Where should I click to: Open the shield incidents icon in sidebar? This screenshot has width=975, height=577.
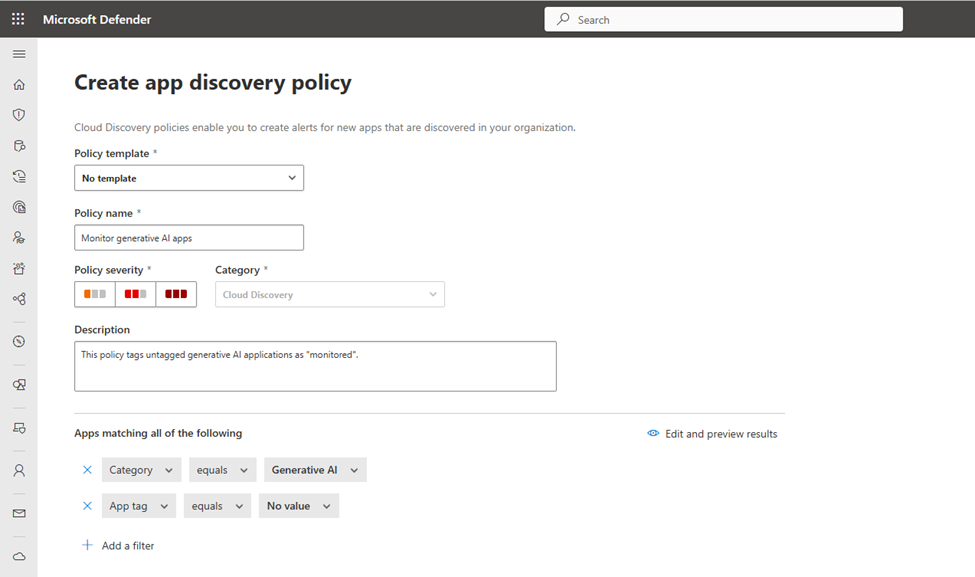pos(19,115)
